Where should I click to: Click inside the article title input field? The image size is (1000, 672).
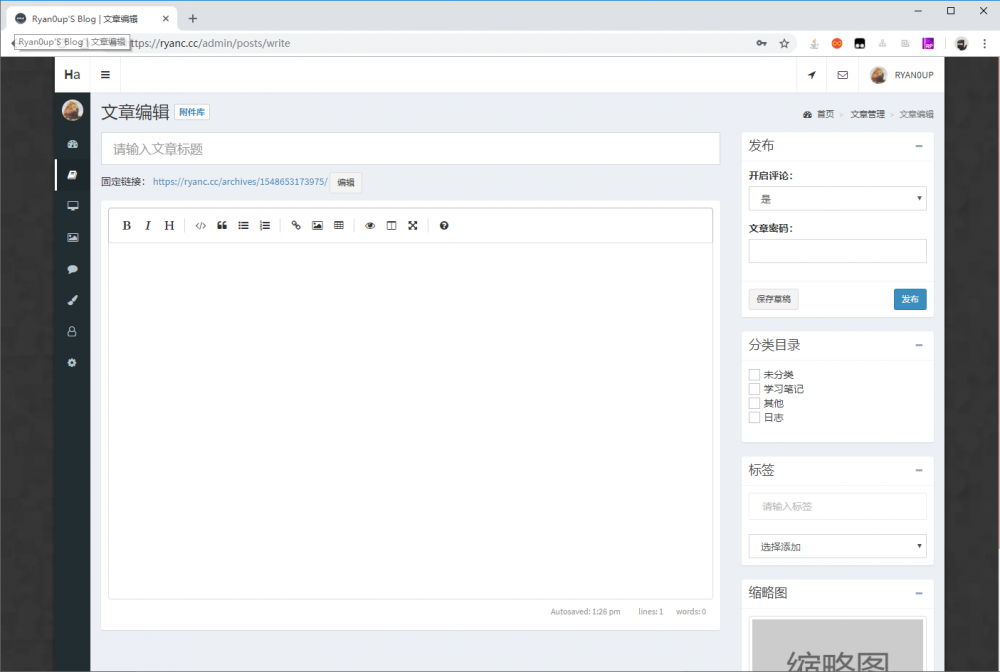click(409, 148)
